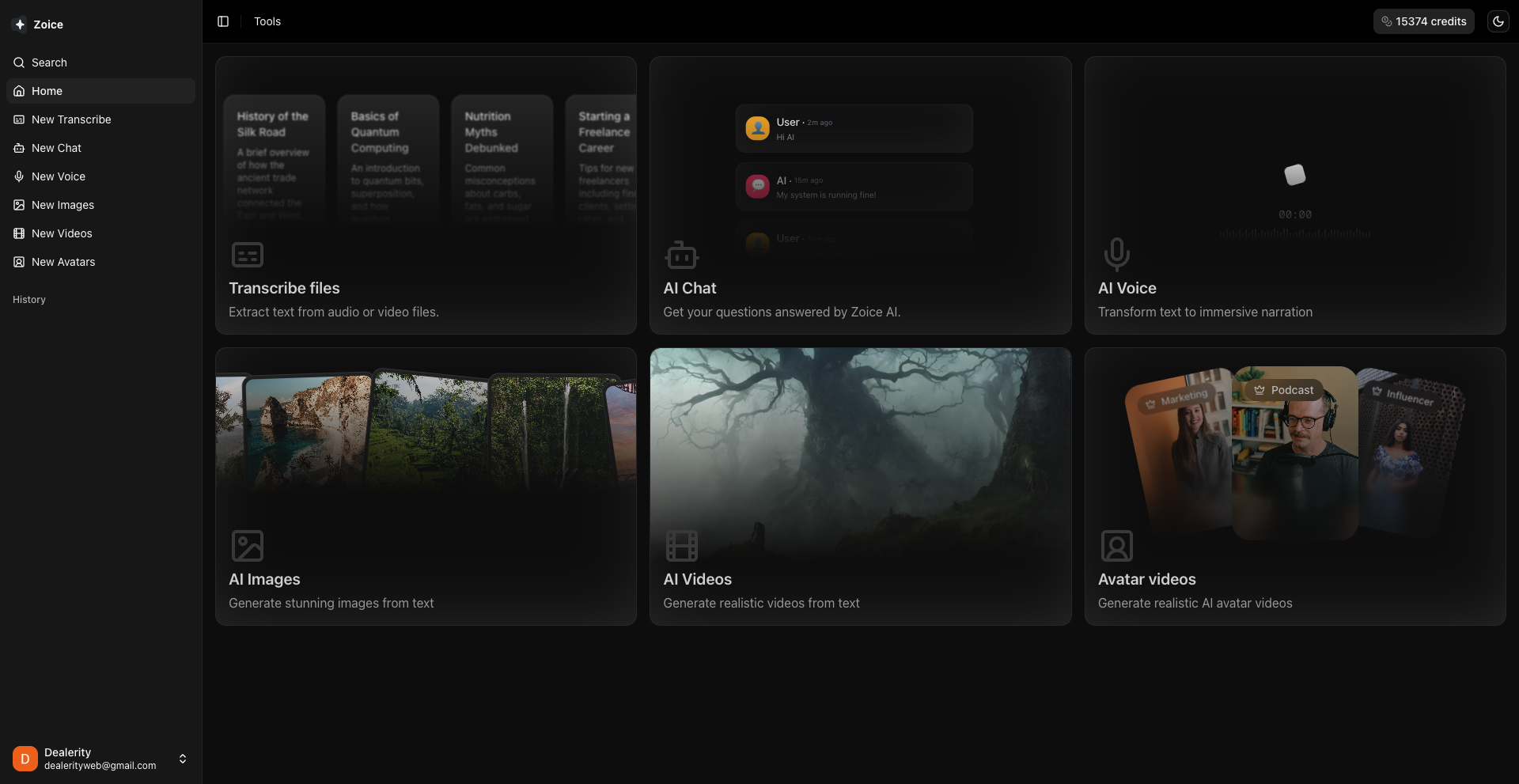Click the film icon beside New Videos
This screenshot has width=1519, height=784.
coord(19,233)
